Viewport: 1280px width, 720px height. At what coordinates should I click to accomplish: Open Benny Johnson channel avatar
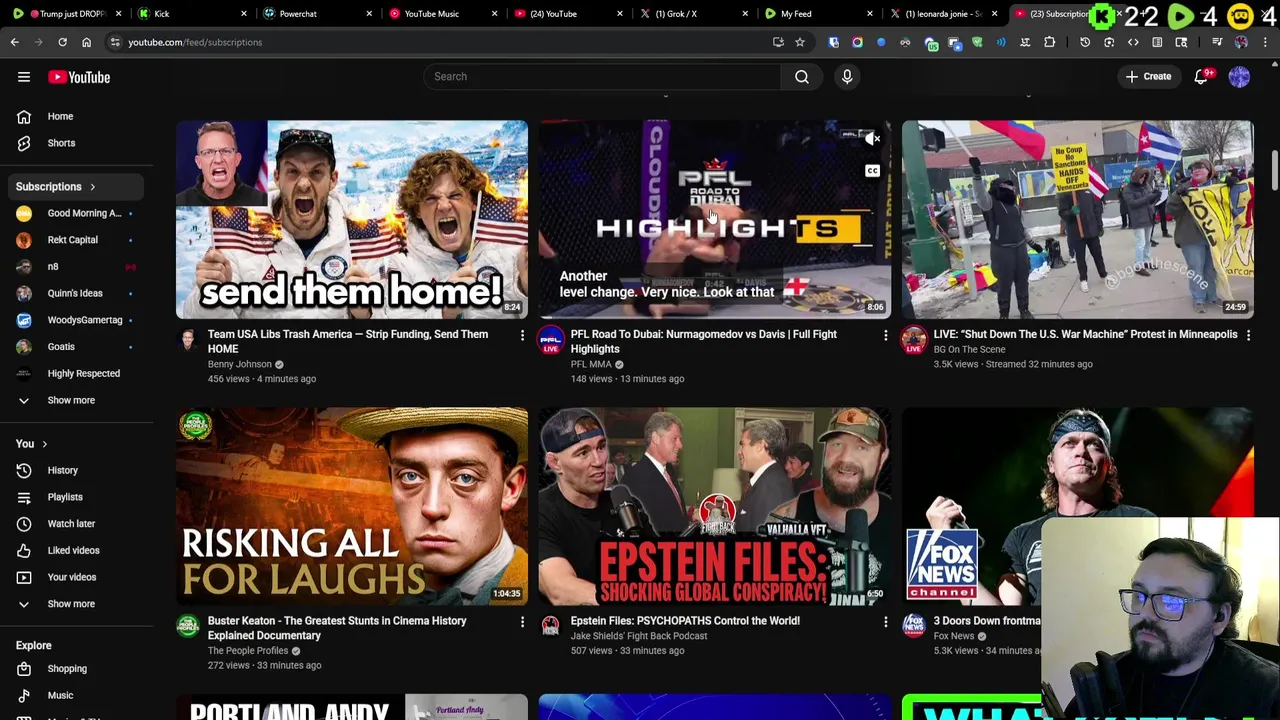(x=188, y=340)
